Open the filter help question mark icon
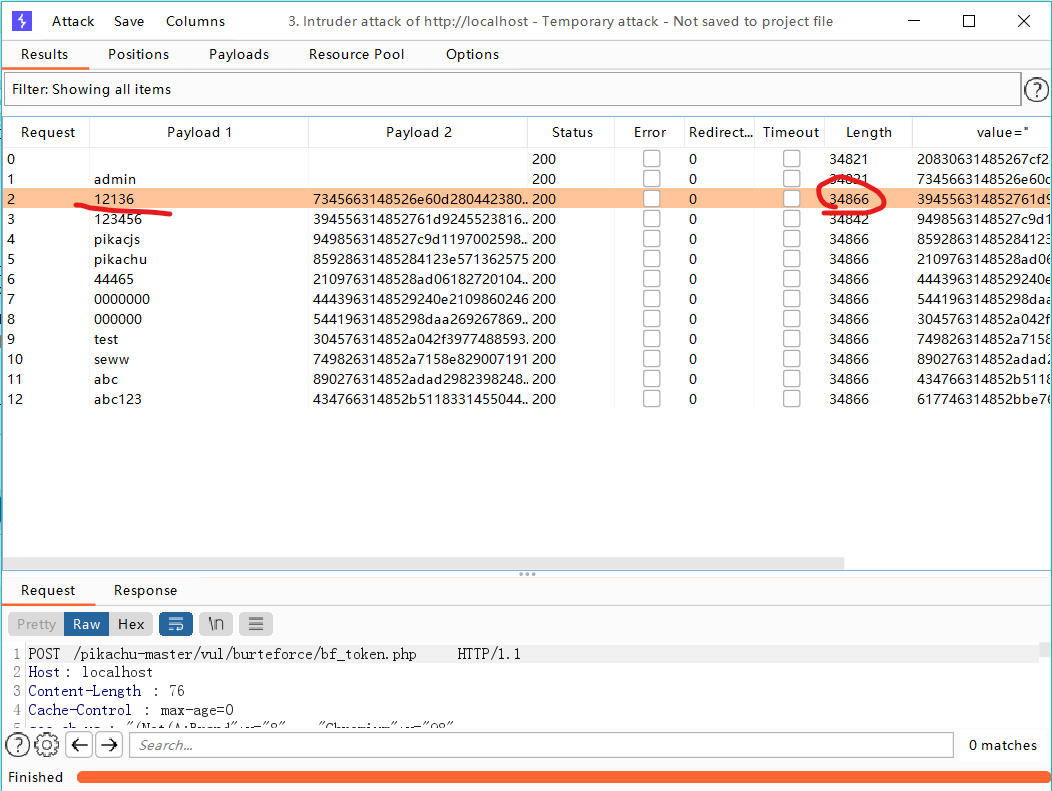The width and height of the screenshot is (1052, 791). pyautogui.click(x=1037, y=89)
